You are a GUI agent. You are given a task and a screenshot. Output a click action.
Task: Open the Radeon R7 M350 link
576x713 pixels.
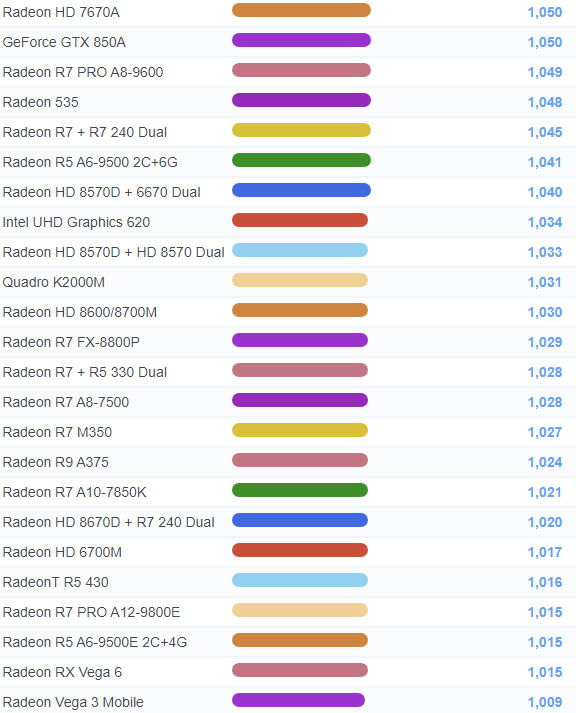(57, 432)
